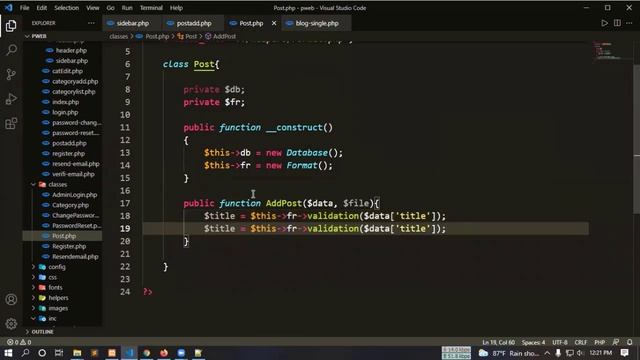Switch to Chrome on the taskbar
Image resolution: width=640 pixels, height=360 pixels.
click(147, 353)
